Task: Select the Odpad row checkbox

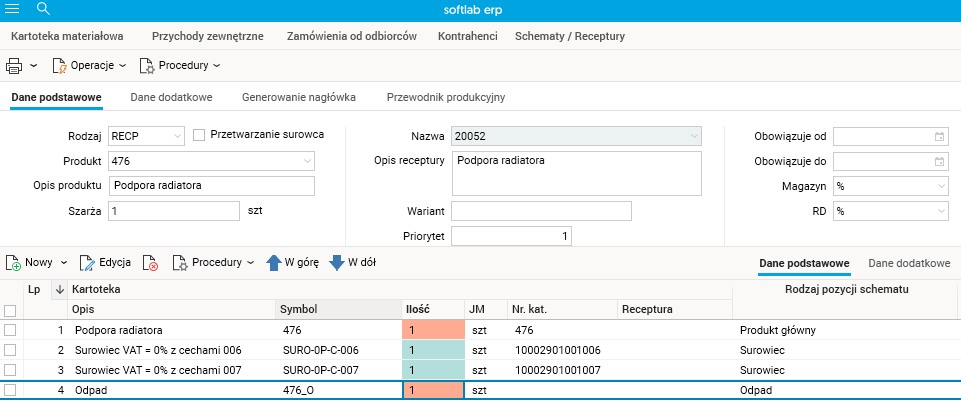Action: click(x=10, y=390)
